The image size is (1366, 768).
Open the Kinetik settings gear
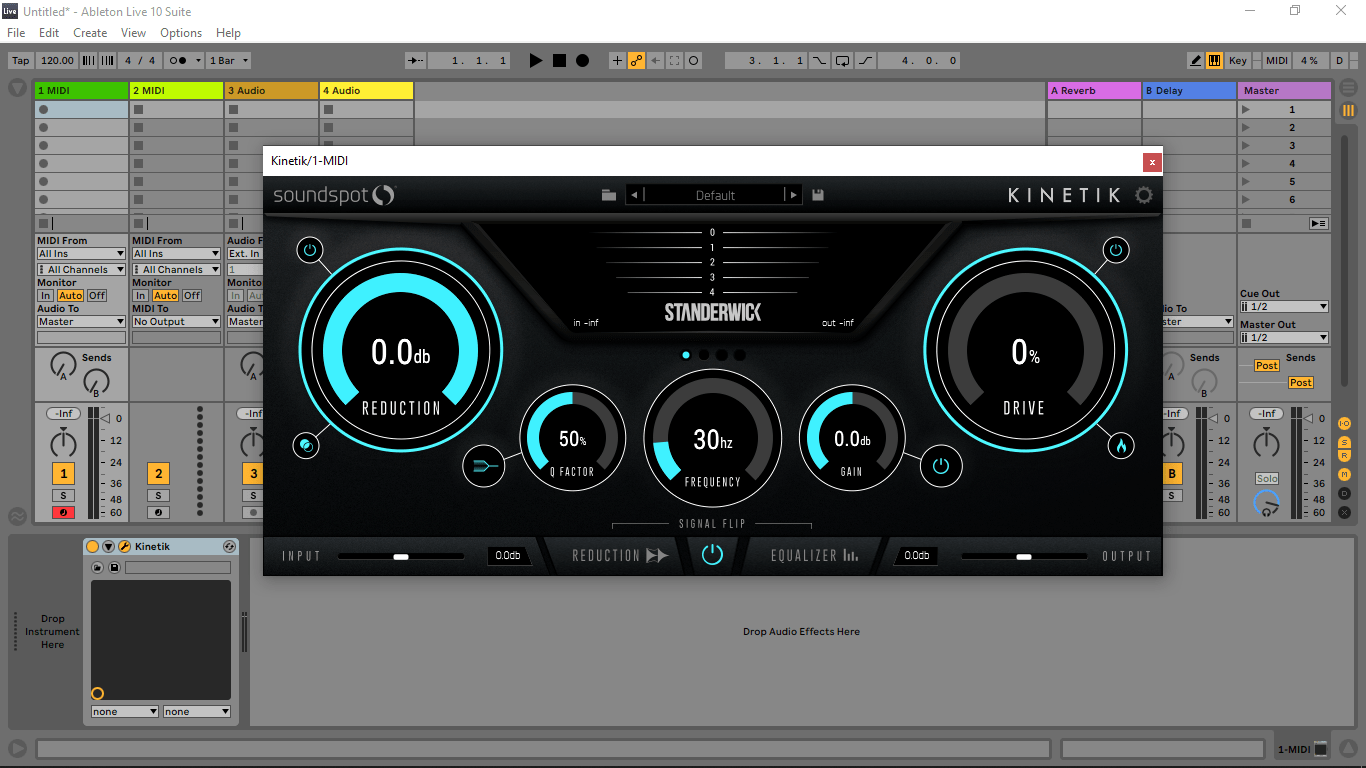pyautogui.click(x=1143, y=195)
